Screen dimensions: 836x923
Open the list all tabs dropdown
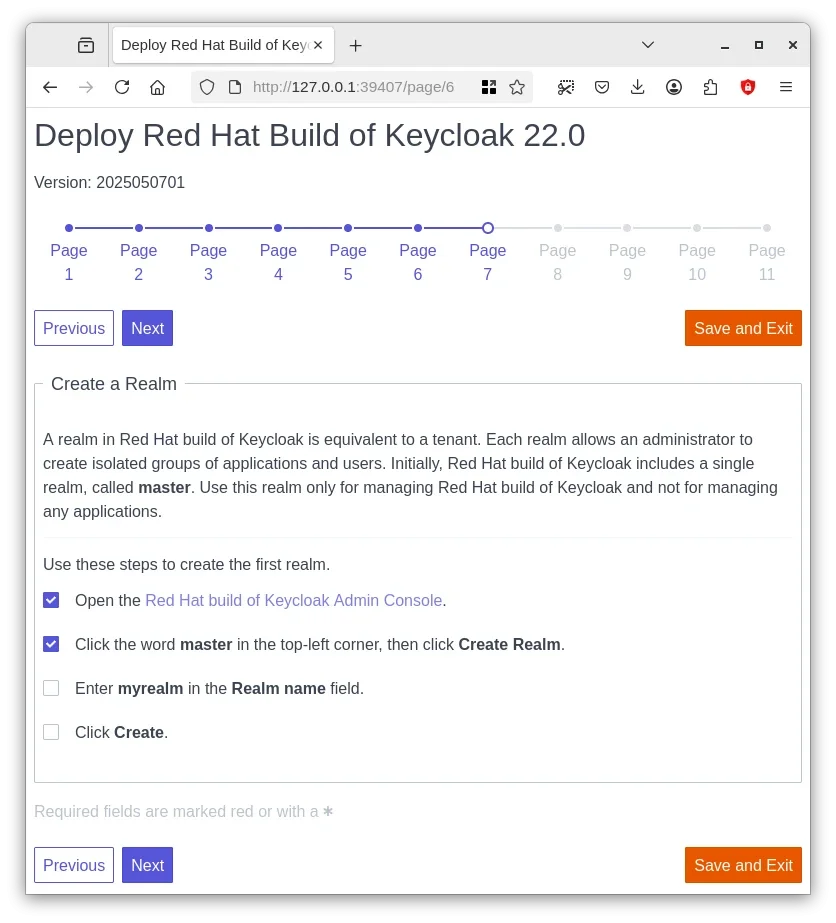[648, 45]
